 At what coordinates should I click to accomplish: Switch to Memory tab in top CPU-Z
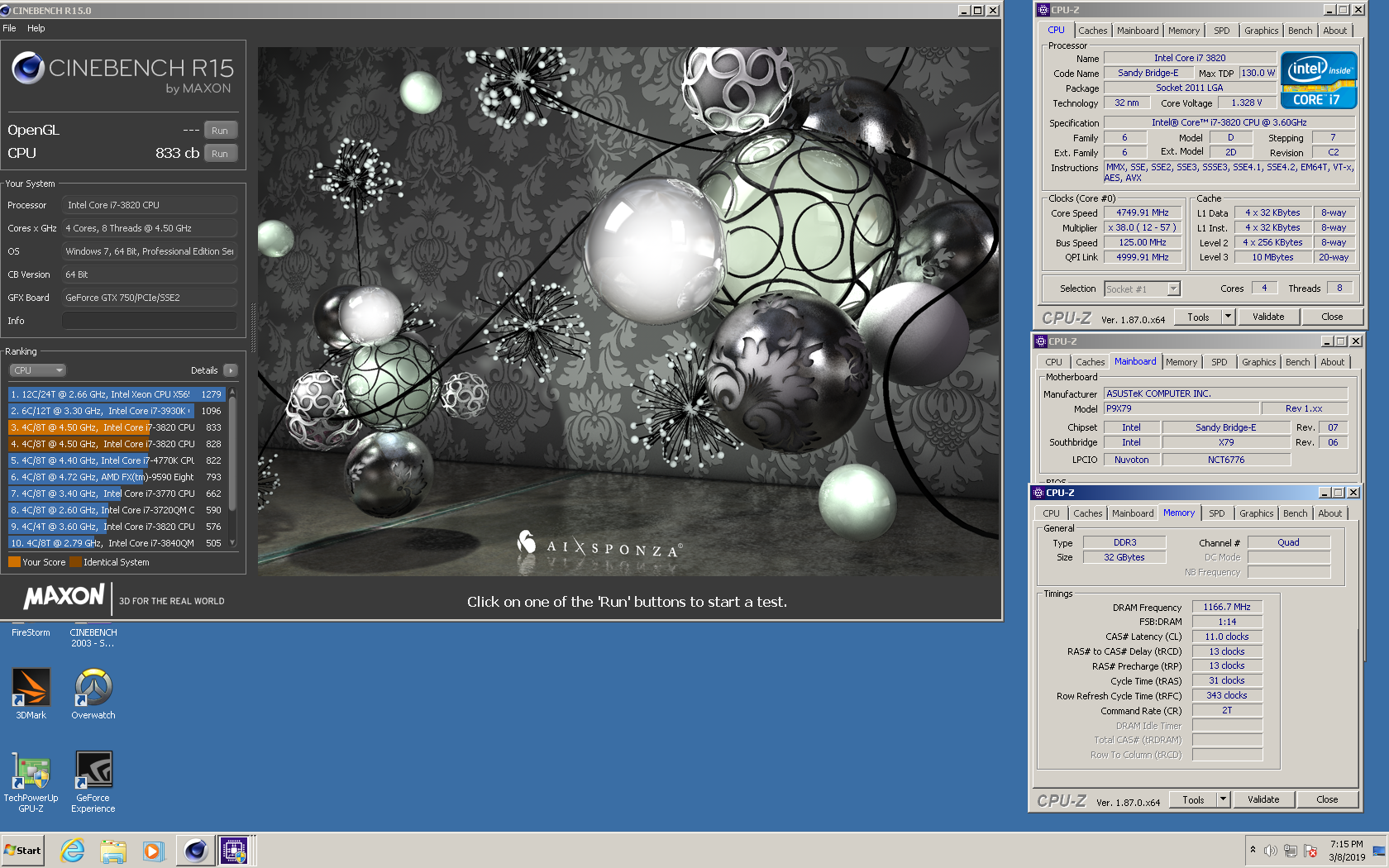[1184, 31]
